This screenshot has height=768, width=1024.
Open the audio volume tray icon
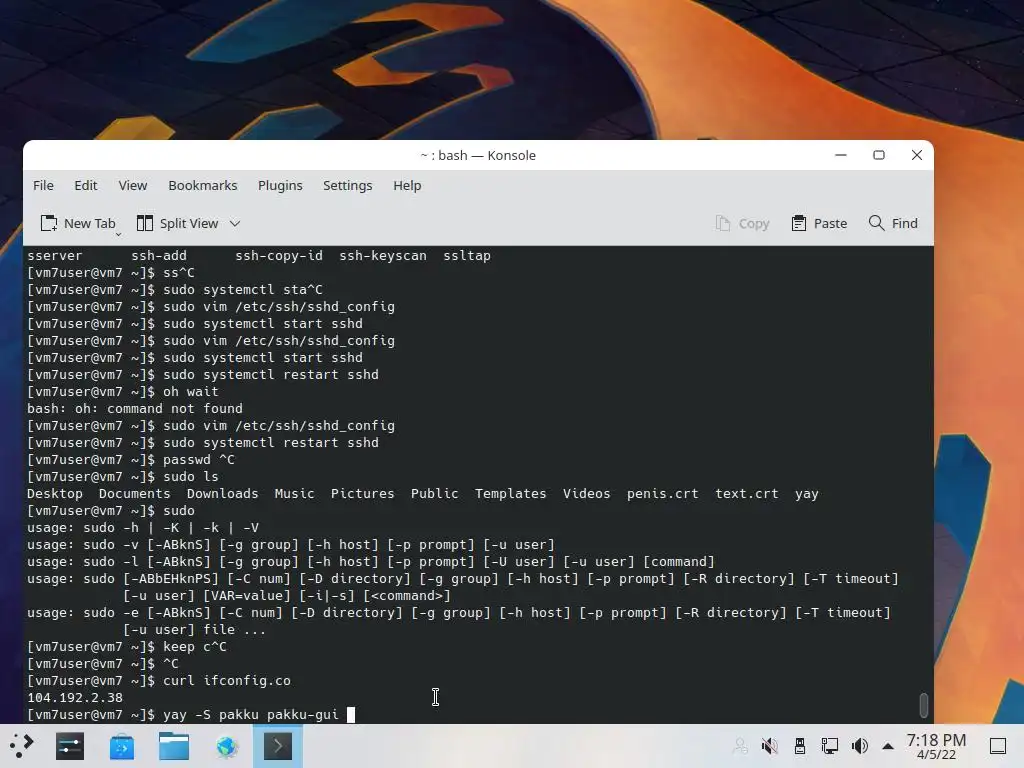point(859,746)
